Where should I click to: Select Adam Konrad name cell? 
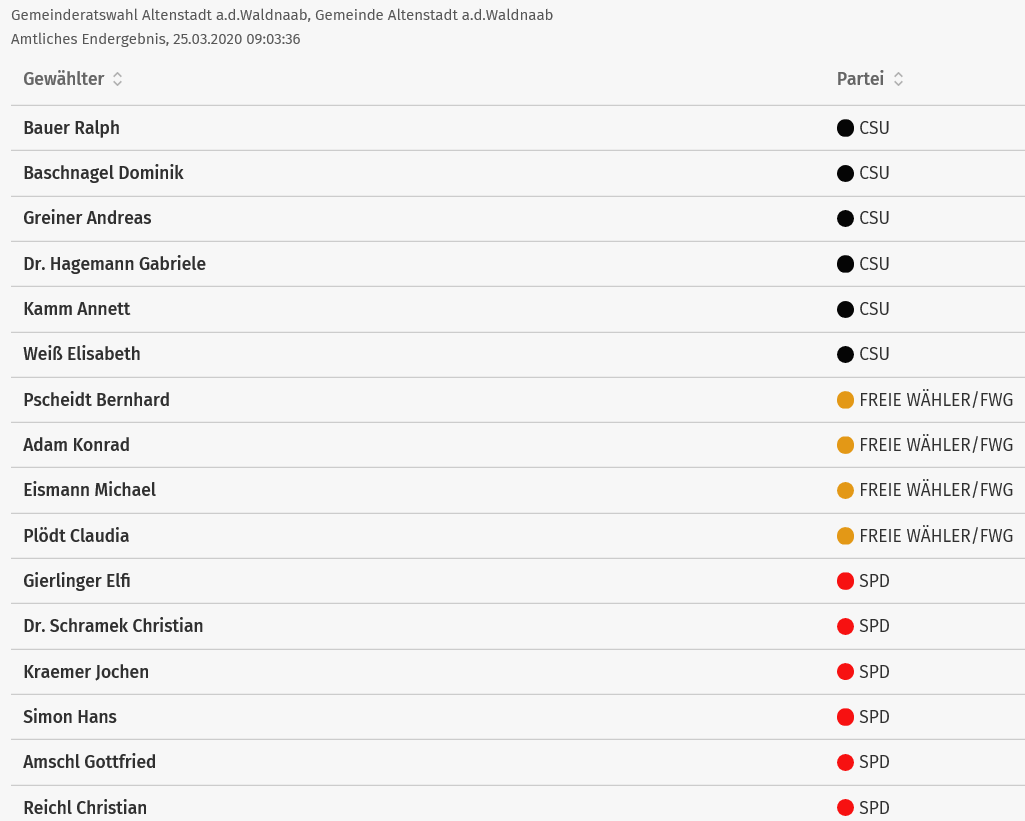point(76,445)
